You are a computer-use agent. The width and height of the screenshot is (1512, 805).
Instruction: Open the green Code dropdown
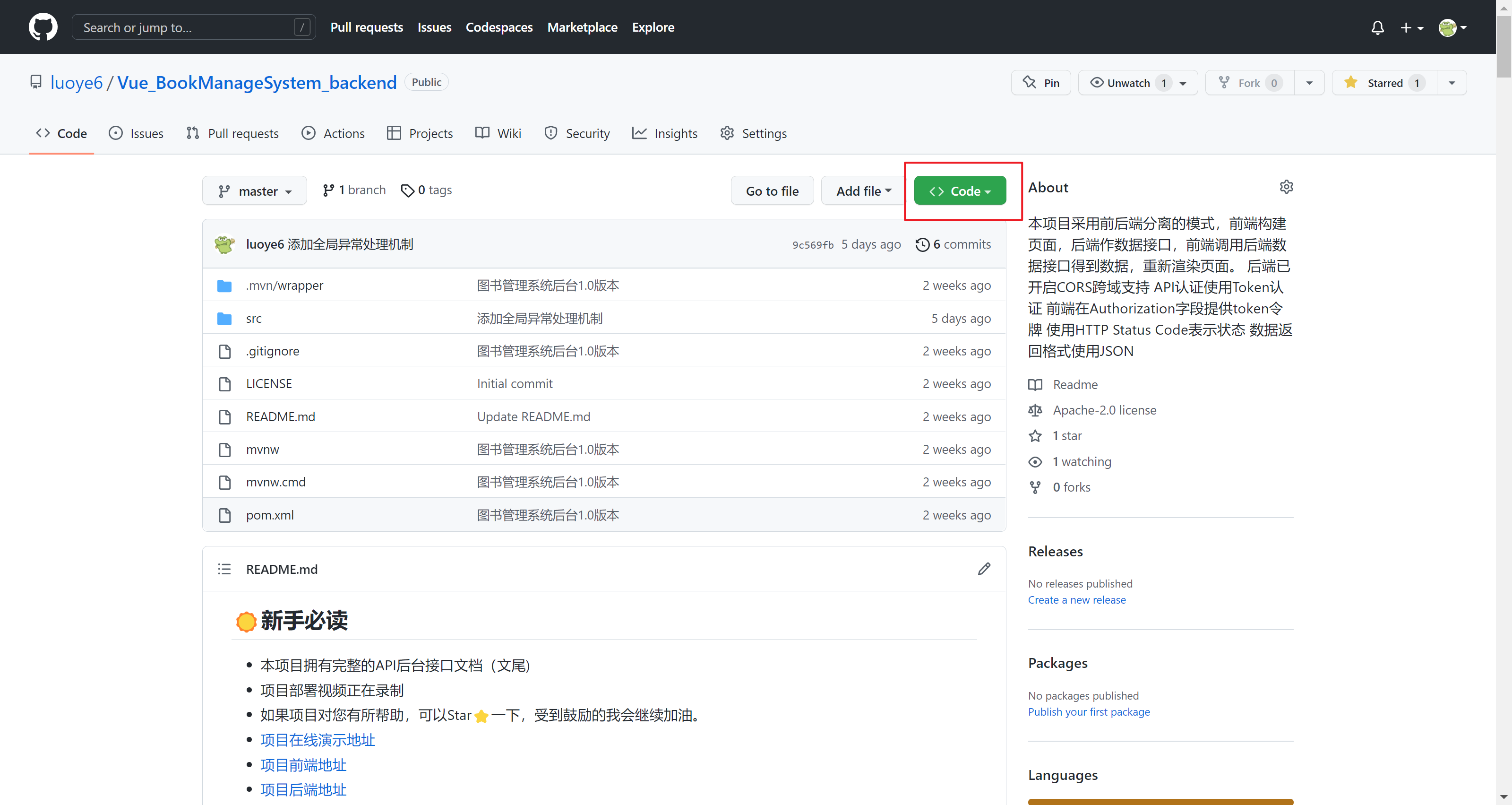(x=960, y=191)
